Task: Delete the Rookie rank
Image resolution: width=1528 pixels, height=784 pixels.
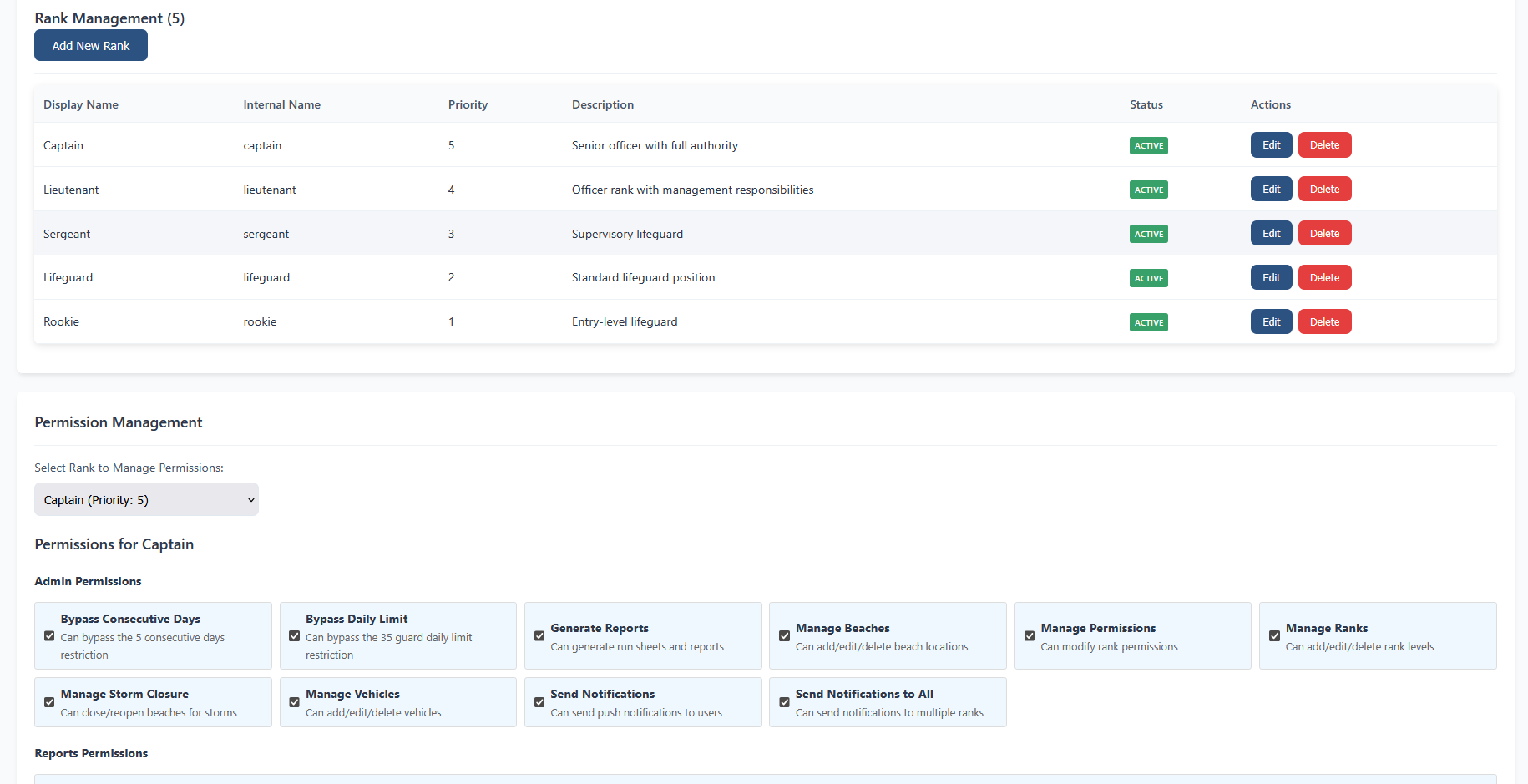Action: point(1324,321)
